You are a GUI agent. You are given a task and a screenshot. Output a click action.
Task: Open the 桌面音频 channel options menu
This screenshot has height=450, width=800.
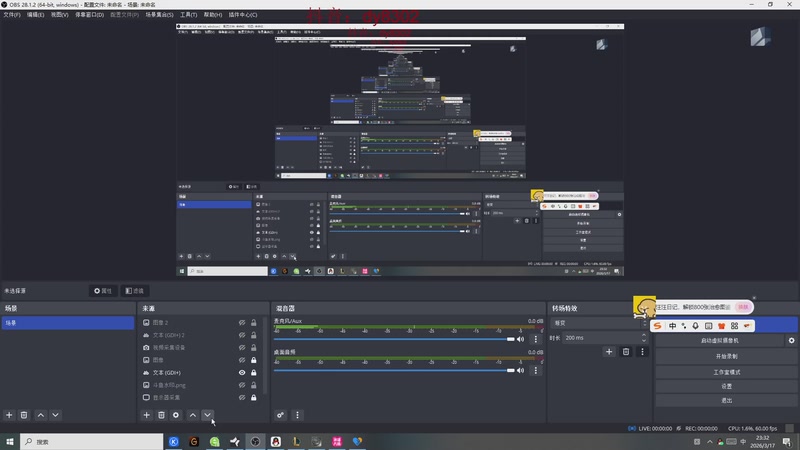point(535,370)
